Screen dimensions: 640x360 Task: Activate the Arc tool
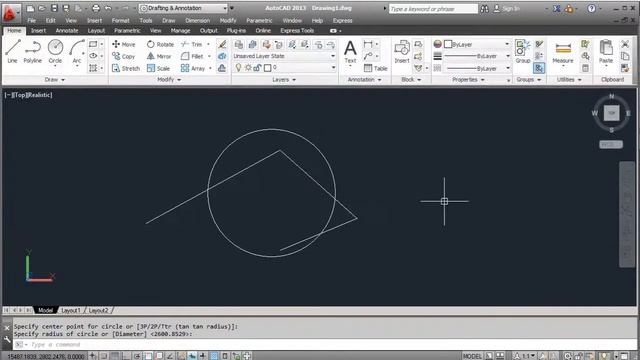(77, 51)
